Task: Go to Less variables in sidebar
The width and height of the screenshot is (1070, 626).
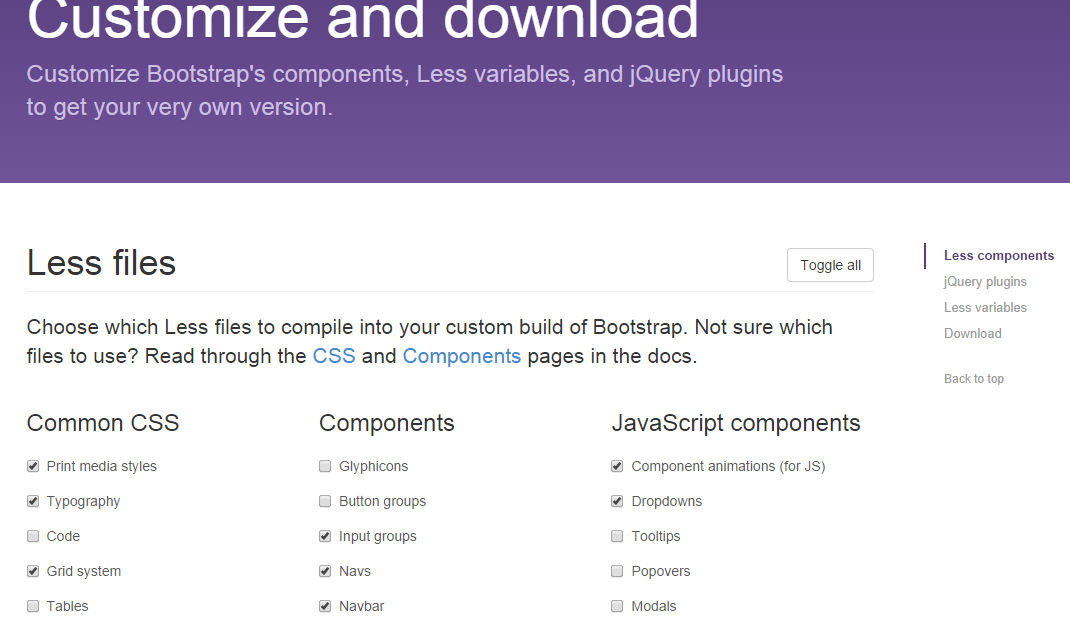Action: click(984, 308)
